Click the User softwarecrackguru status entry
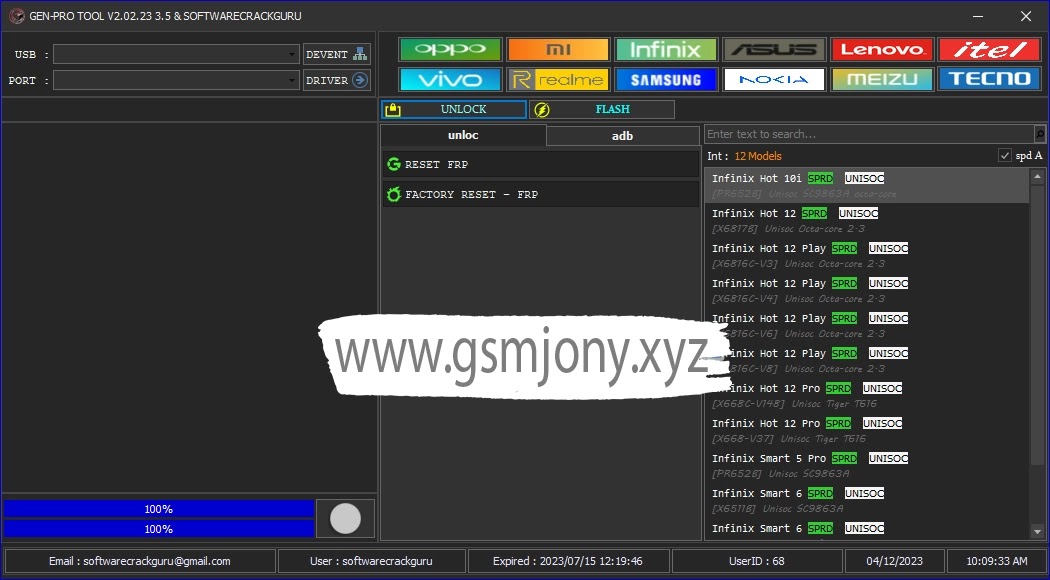 coord(371,561)
